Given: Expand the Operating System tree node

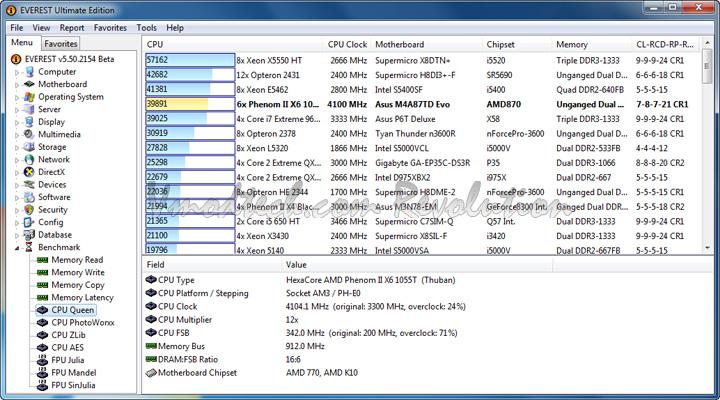Looking at the screenshot, I should (17, 97).
